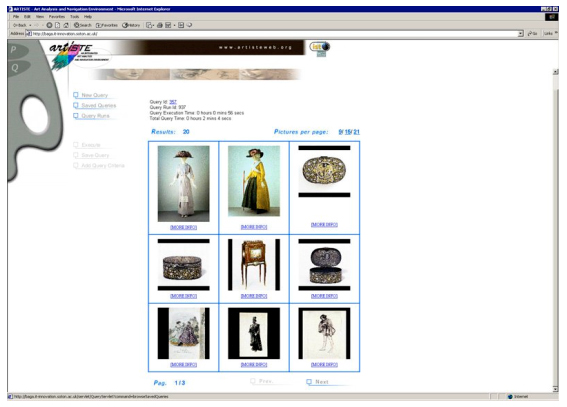The width and height of the screenshot is (567, 407).
Task: Expand the Address bar dropdown arrow
Action: pos(521,34)
